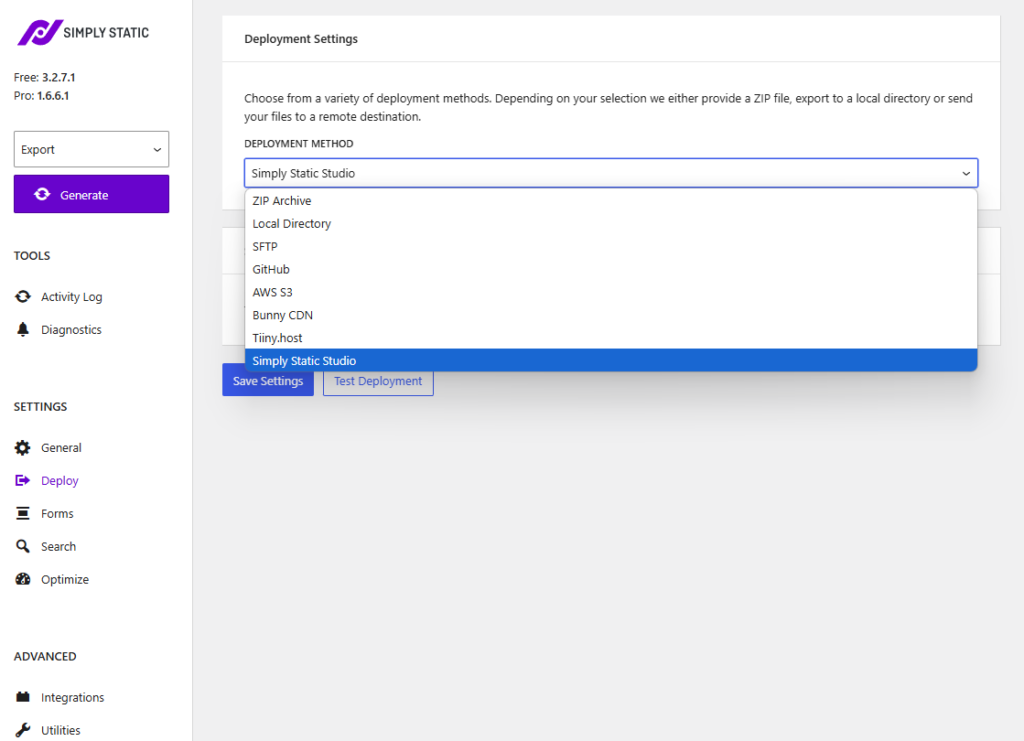Click the Deployment Method select box
The width and height of the screenshot is (1024, 741).
[611, 173]
